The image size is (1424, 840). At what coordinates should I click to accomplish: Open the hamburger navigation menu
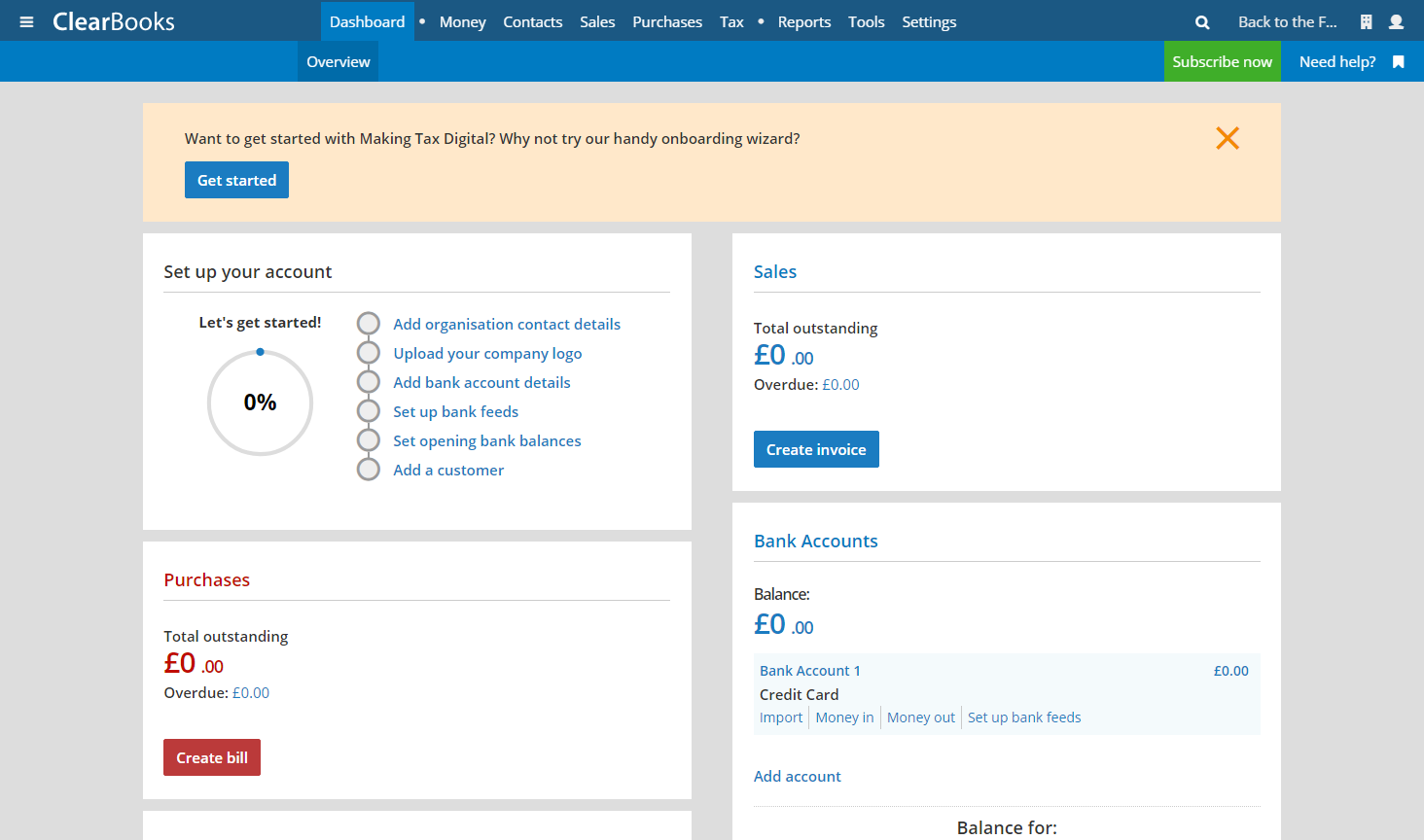(26, 21)
